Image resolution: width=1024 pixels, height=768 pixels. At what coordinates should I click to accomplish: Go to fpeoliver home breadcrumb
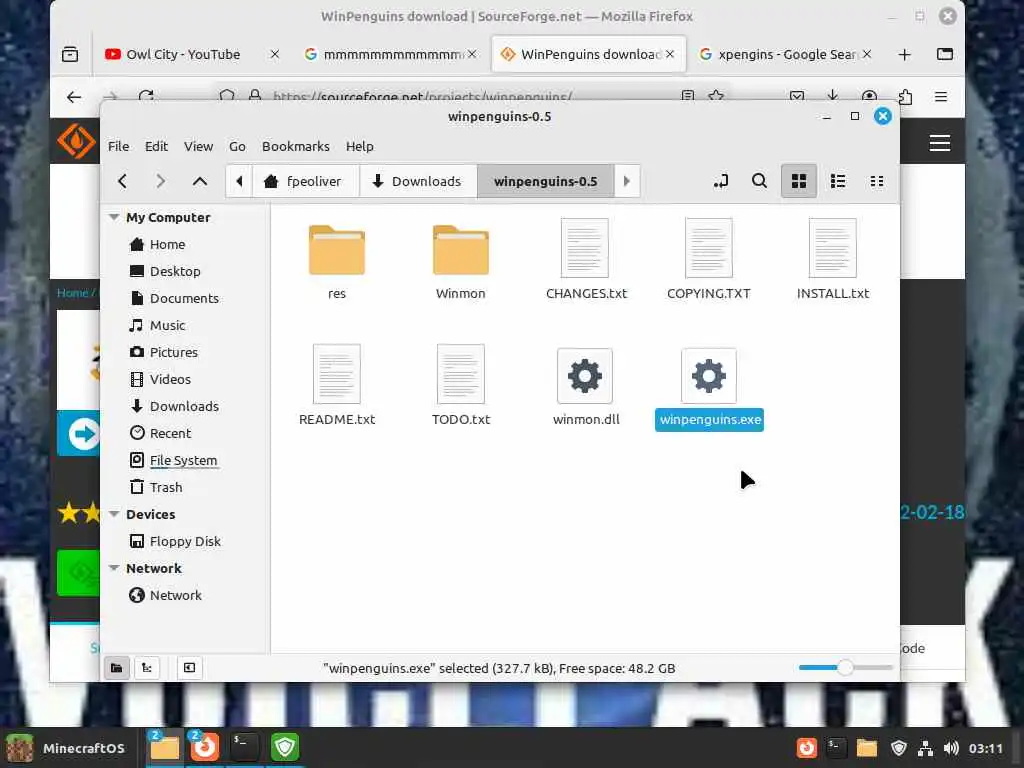point(305,181)
